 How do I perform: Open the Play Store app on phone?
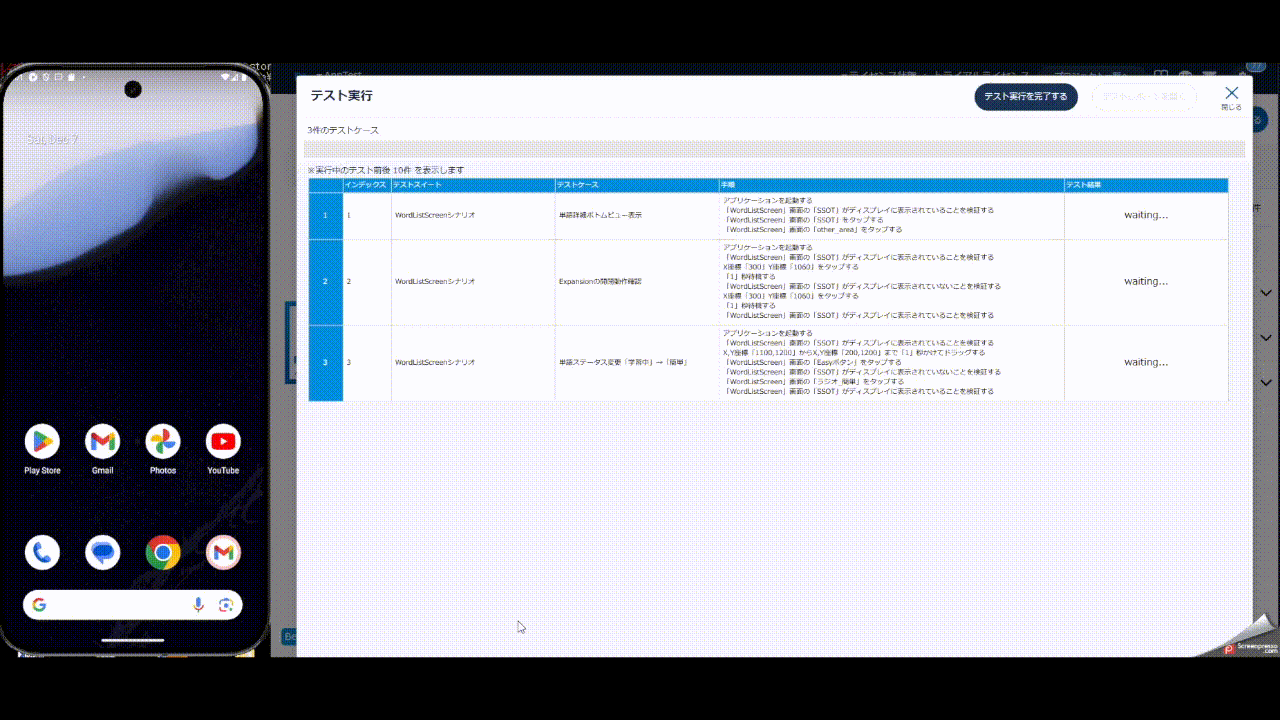pyautogui.click(x=42, y=441)
